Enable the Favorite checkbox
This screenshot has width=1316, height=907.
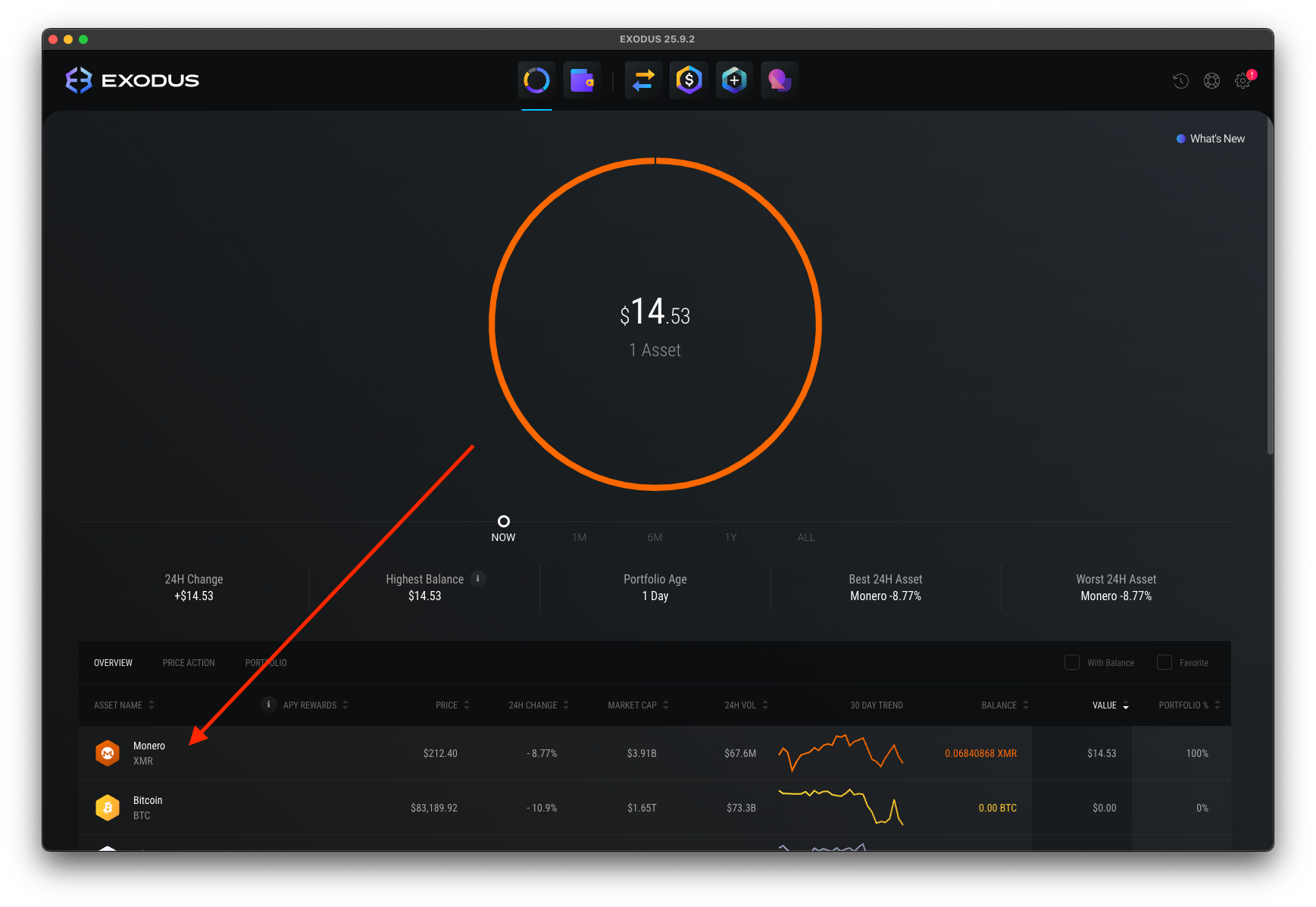pyautogui.click(x=1164, y=662)
